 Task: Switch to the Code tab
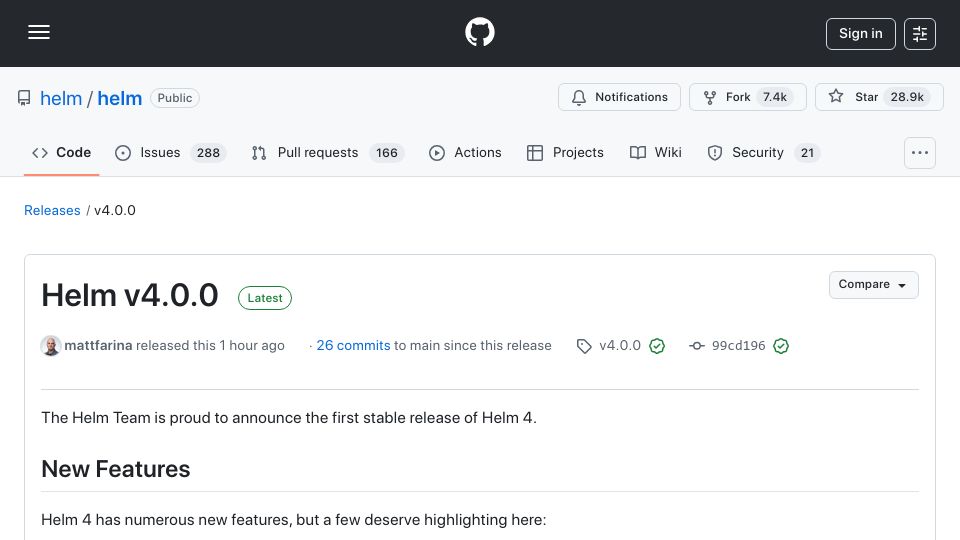(61, 152)
